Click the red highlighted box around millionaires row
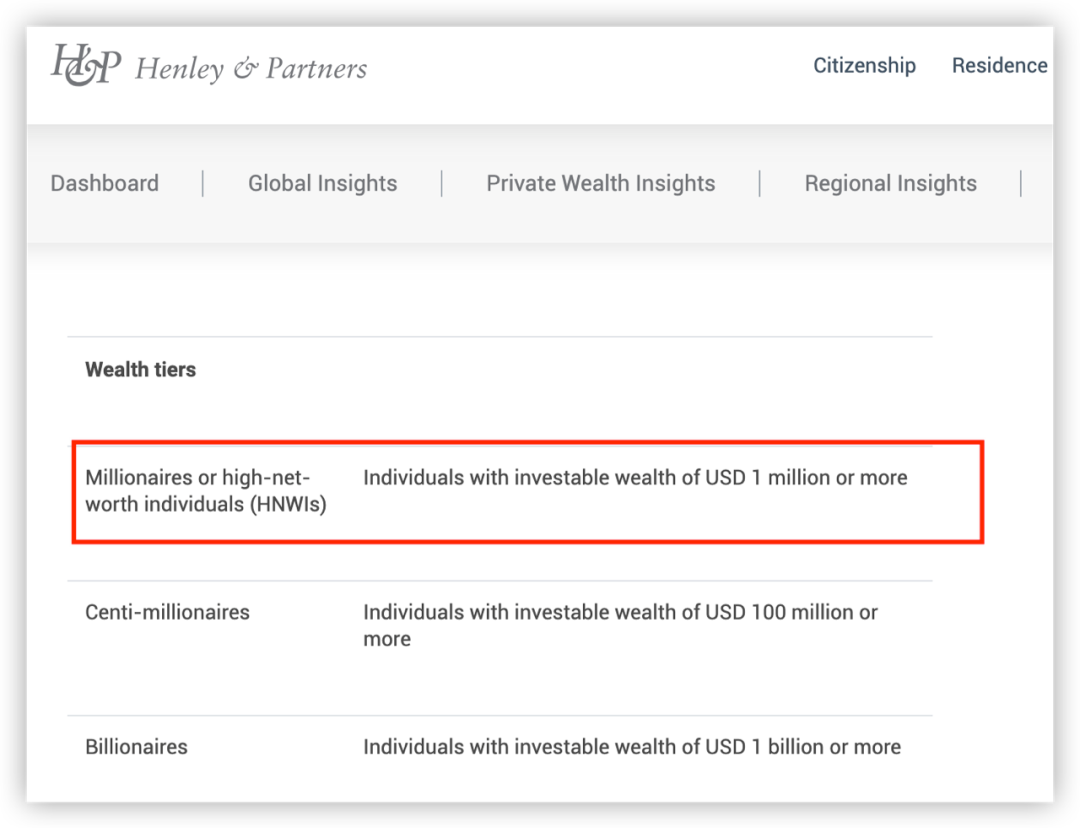The image size is (1080, 828). [528, 492]
